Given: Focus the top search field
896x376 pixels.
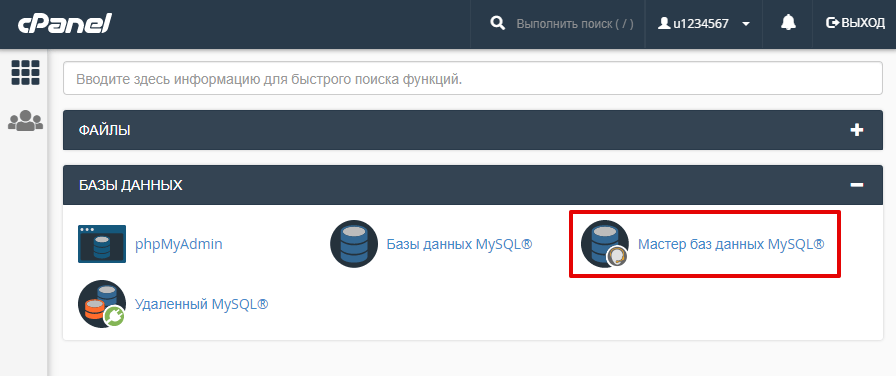Looking at the screenshot, I should (x=575, y=24).
